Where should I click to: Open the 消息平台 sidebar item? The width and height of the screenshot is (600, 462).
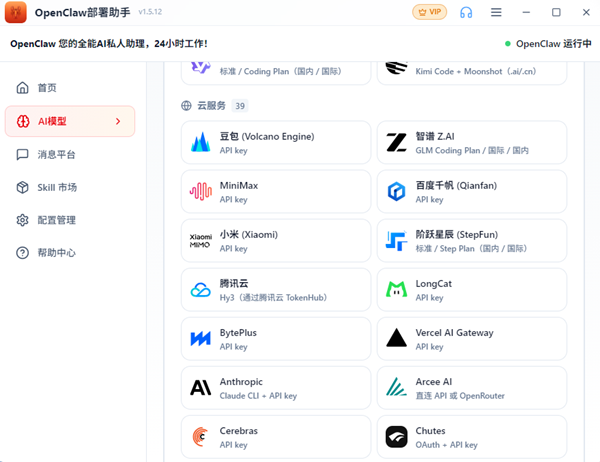pyautogui.click(x=70, y=155)
